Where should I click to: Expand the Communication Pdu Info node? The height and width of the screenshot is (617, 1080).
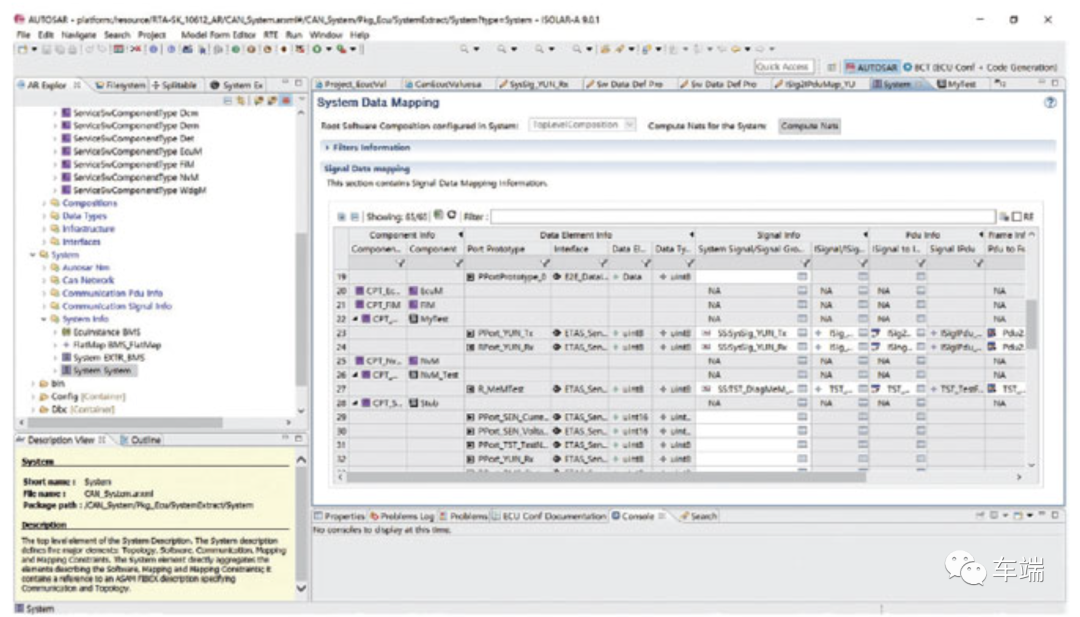(x=45, y=293)
